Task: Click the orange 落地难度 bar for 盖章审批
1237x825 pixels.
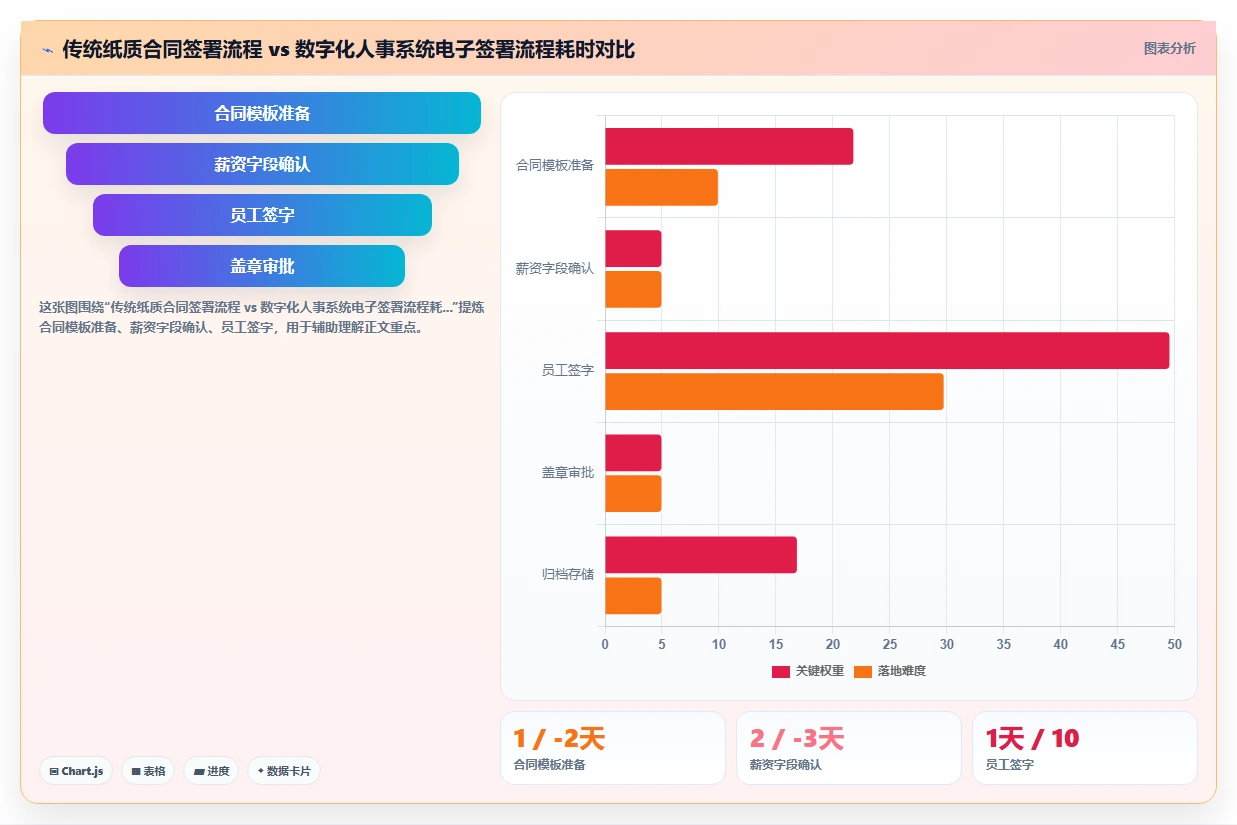Action: pos(633,493)
